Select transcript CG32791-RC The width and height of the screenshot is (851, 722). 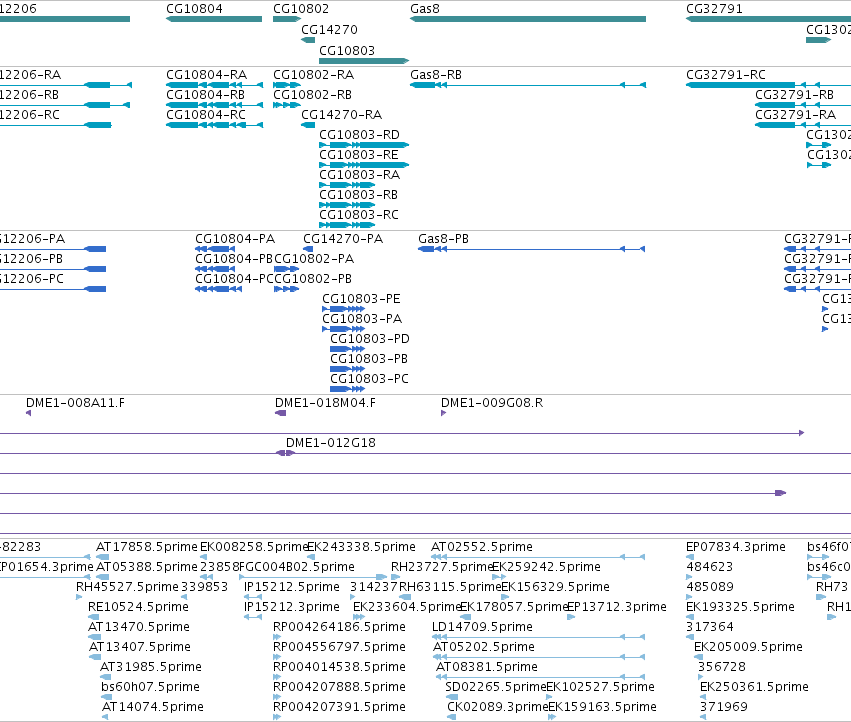click(x=769, y=85)
